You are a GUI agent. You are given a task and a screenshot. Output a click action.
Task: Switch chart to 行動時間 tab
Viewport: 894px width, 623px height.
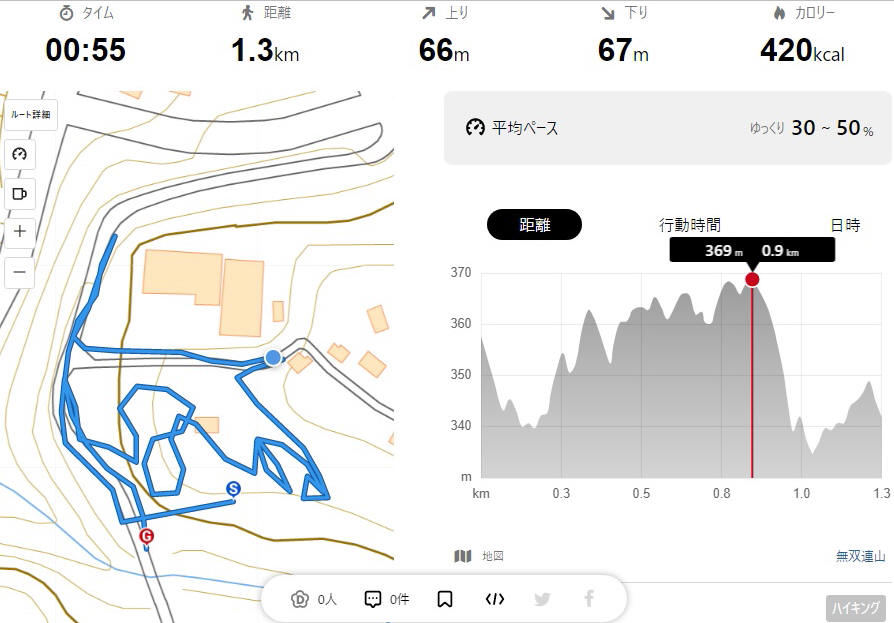pos(690,225)
